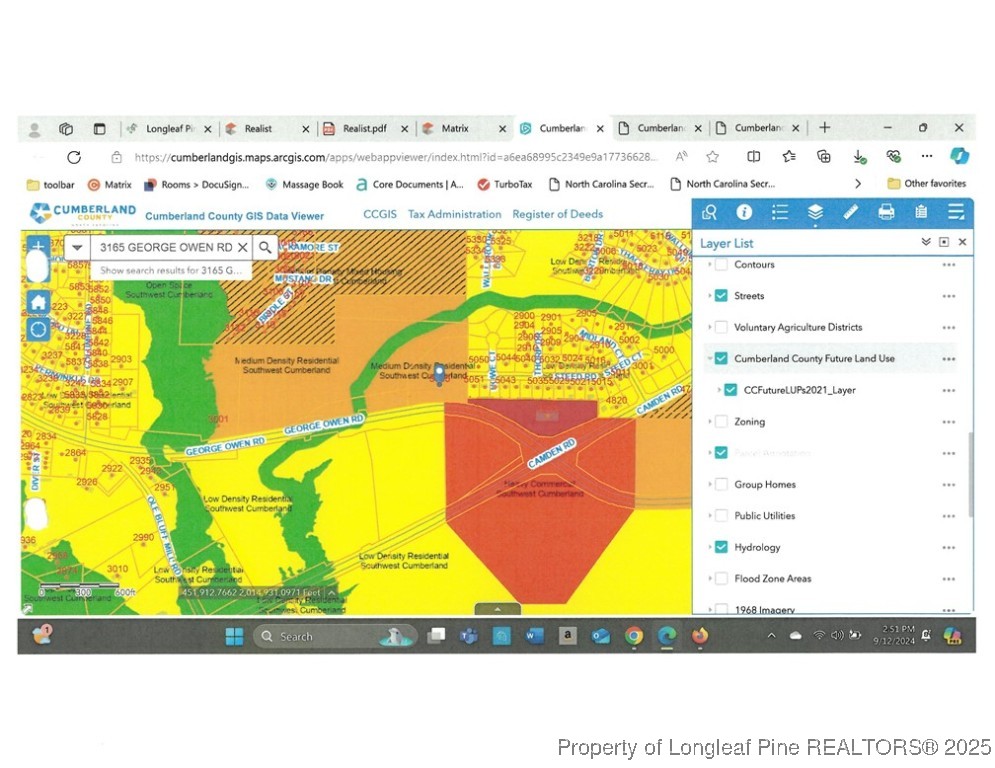Open the search source dropdown arrow
Screen dimensions: 995x768
pos(77,247)
